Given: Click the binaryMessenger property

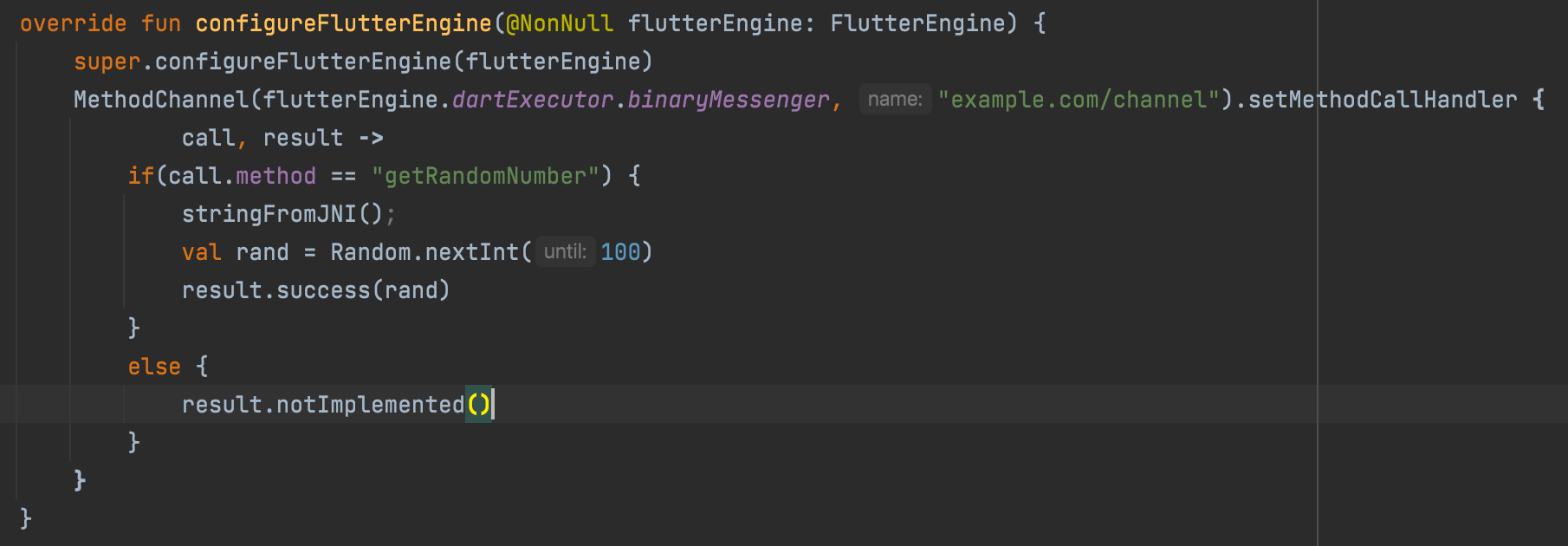Looking at the screenshot, I should pos(729,100).
